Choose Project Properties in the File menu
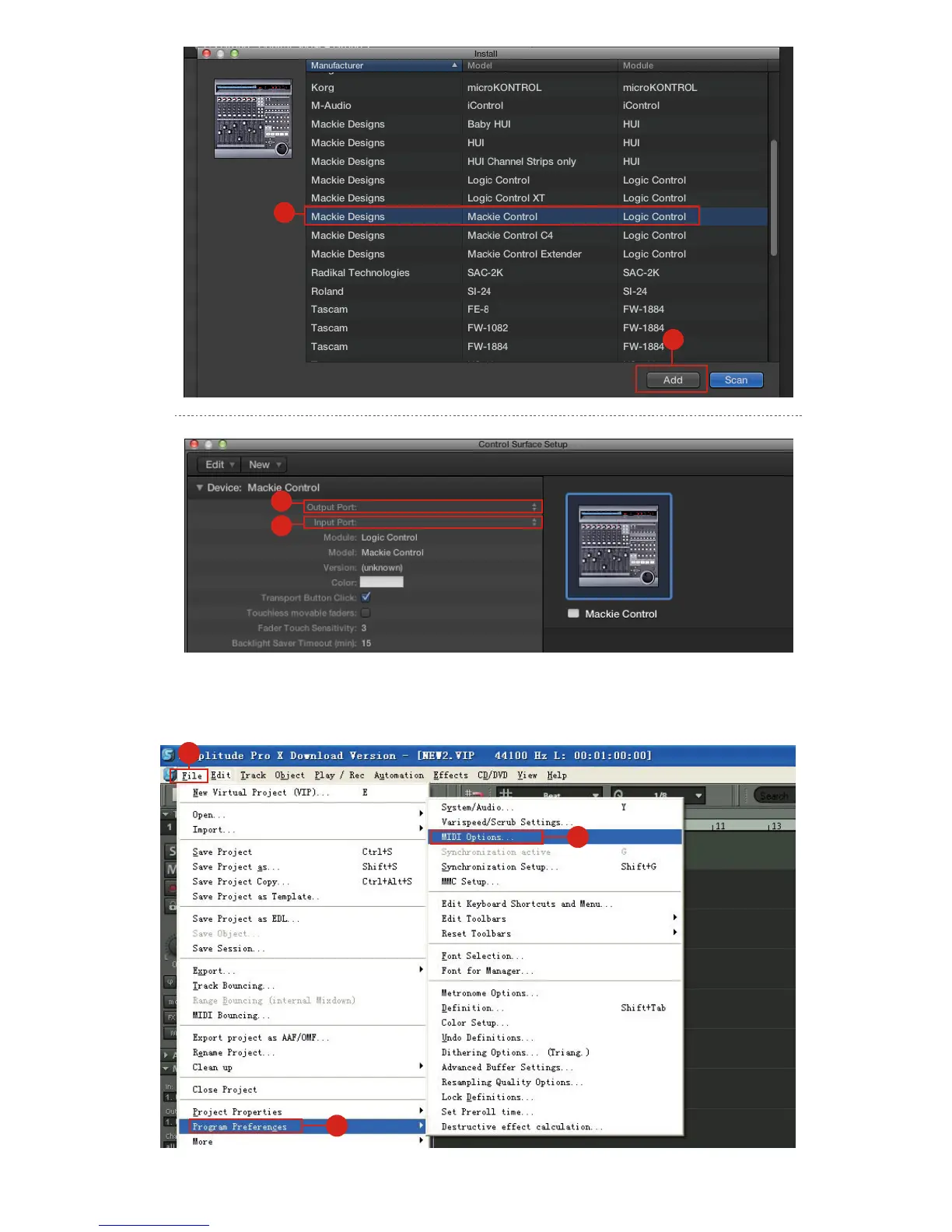Screen dimensions: 952x1232 pos(303,1111)
